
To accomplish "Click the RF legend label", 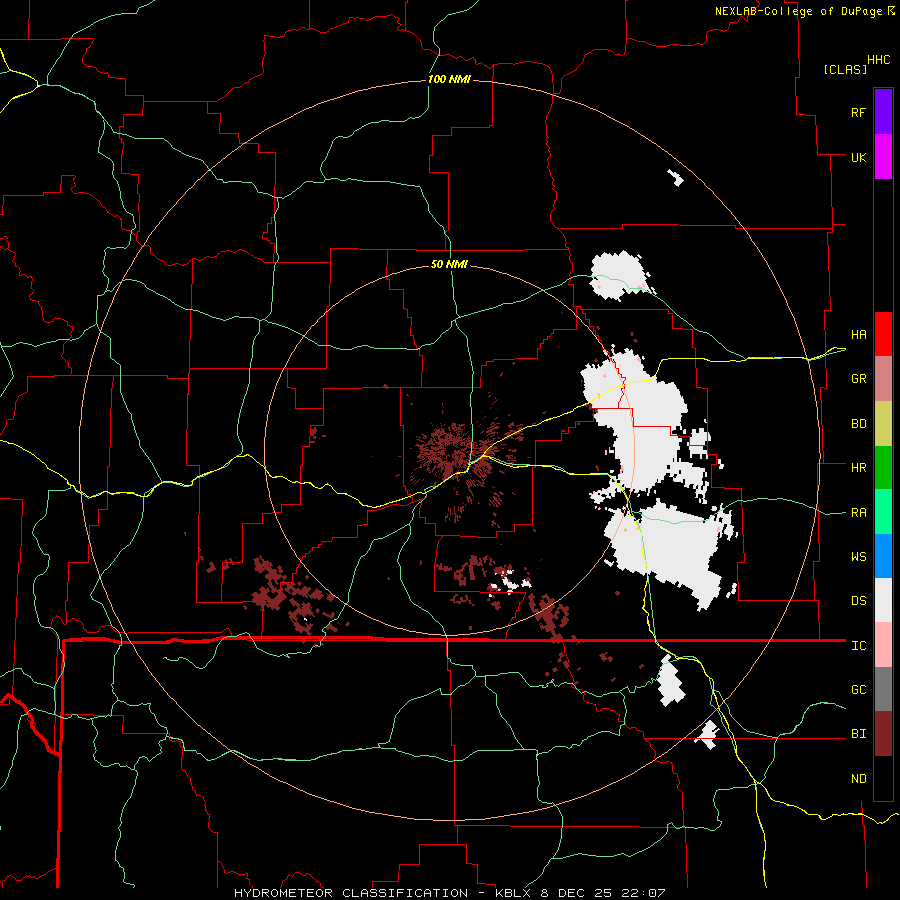I will tap(858, 112).
